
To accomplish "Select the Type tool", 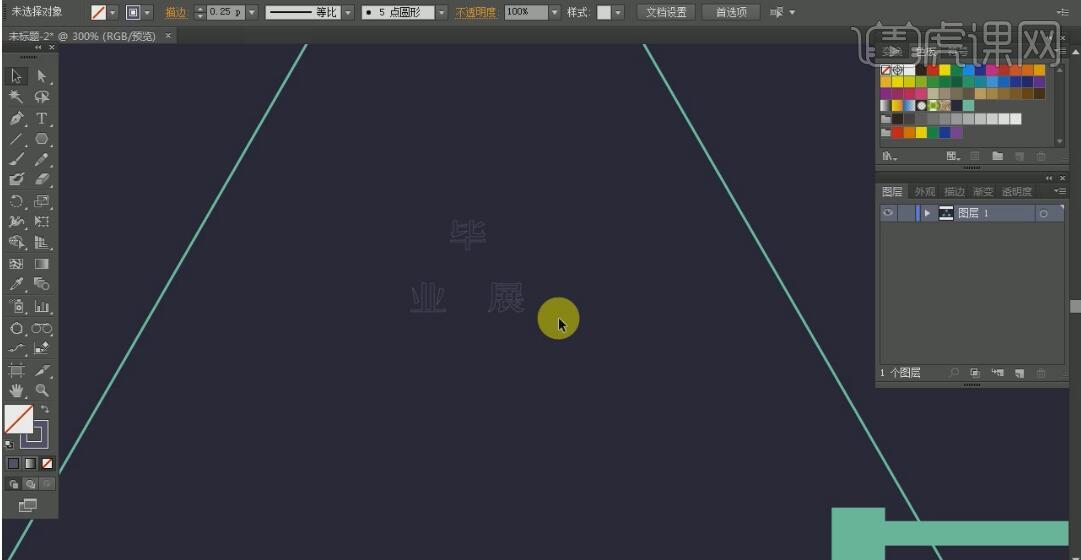I will [x=42, y=118].
